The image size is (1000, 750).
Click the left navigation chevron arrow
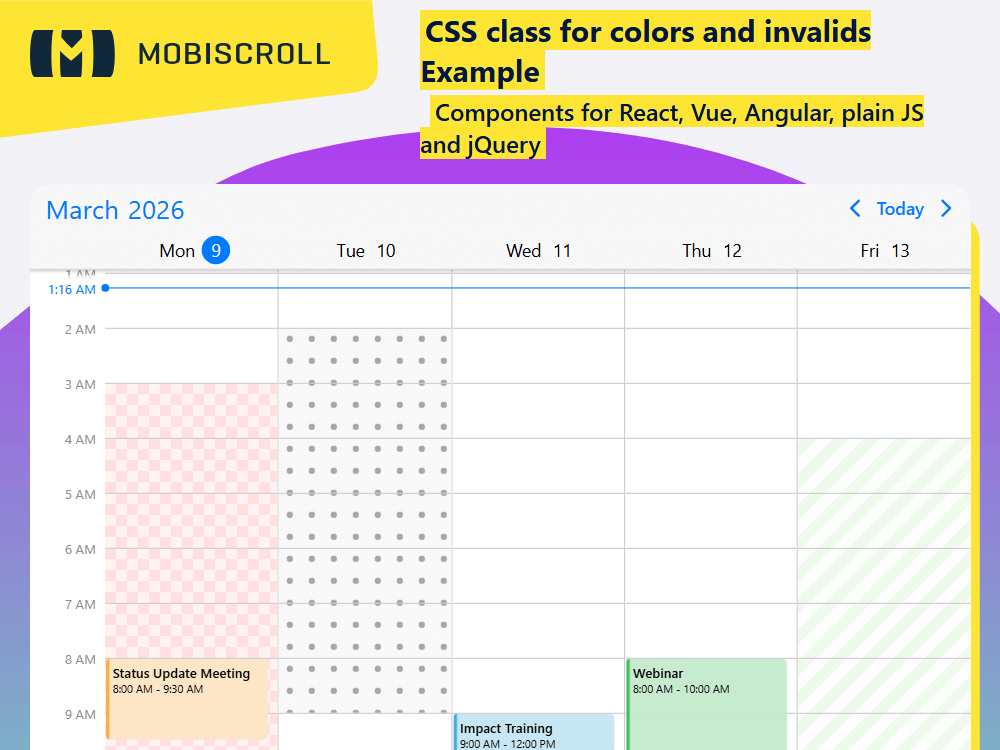(x=855, y=209)
